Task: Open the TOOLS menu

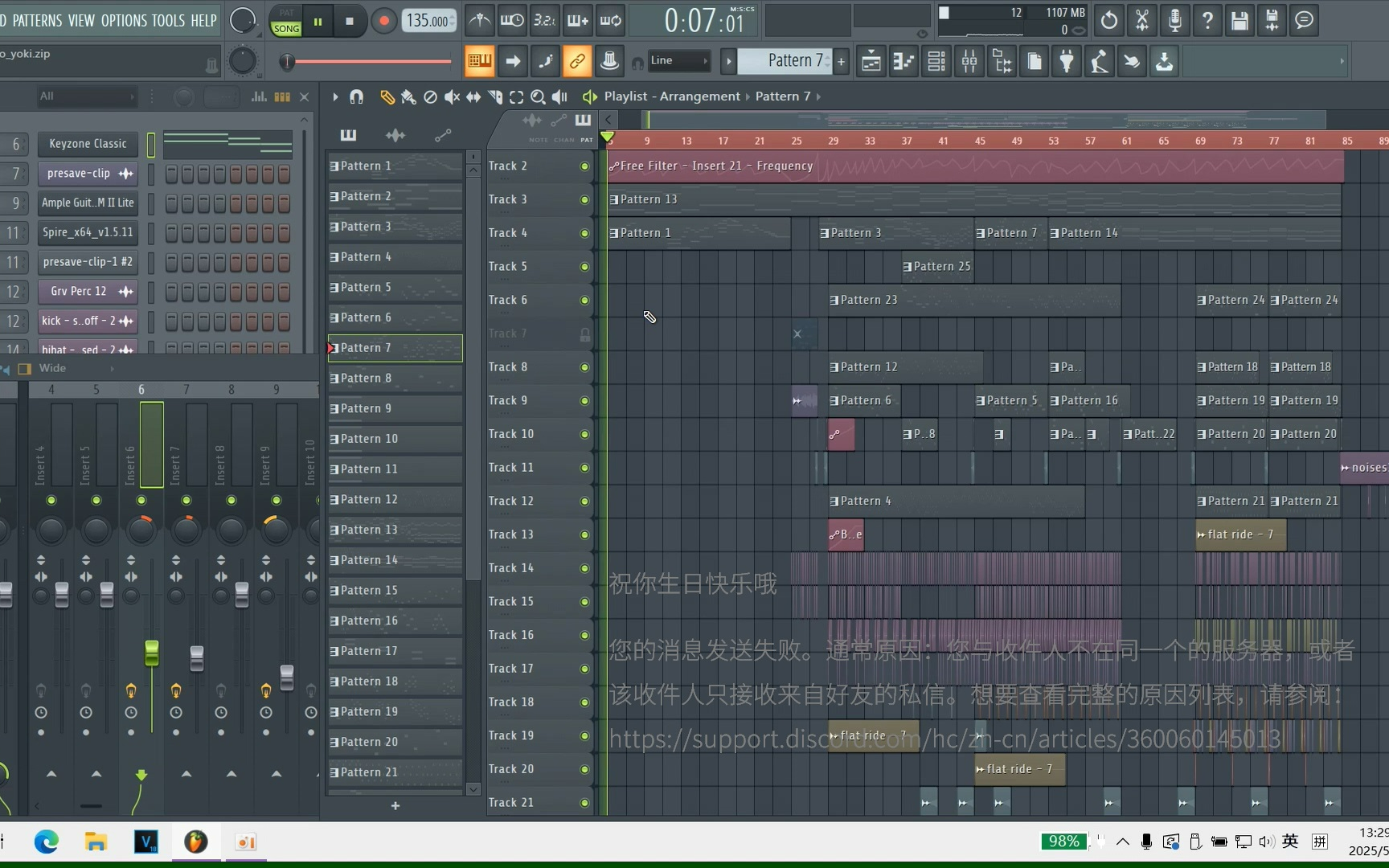Action: [168, 21]
